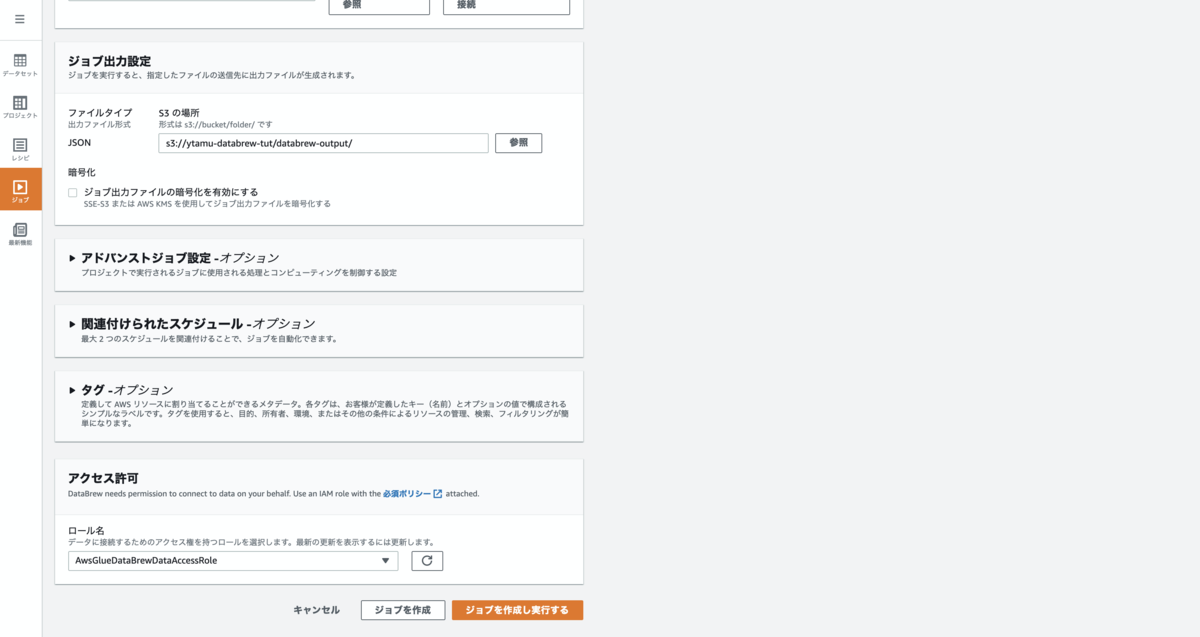Image resolution: width=1200 pixels, height=637 pixels.
Task: Click the 参照 button next to the S3 path
Action: pos(518,142)
